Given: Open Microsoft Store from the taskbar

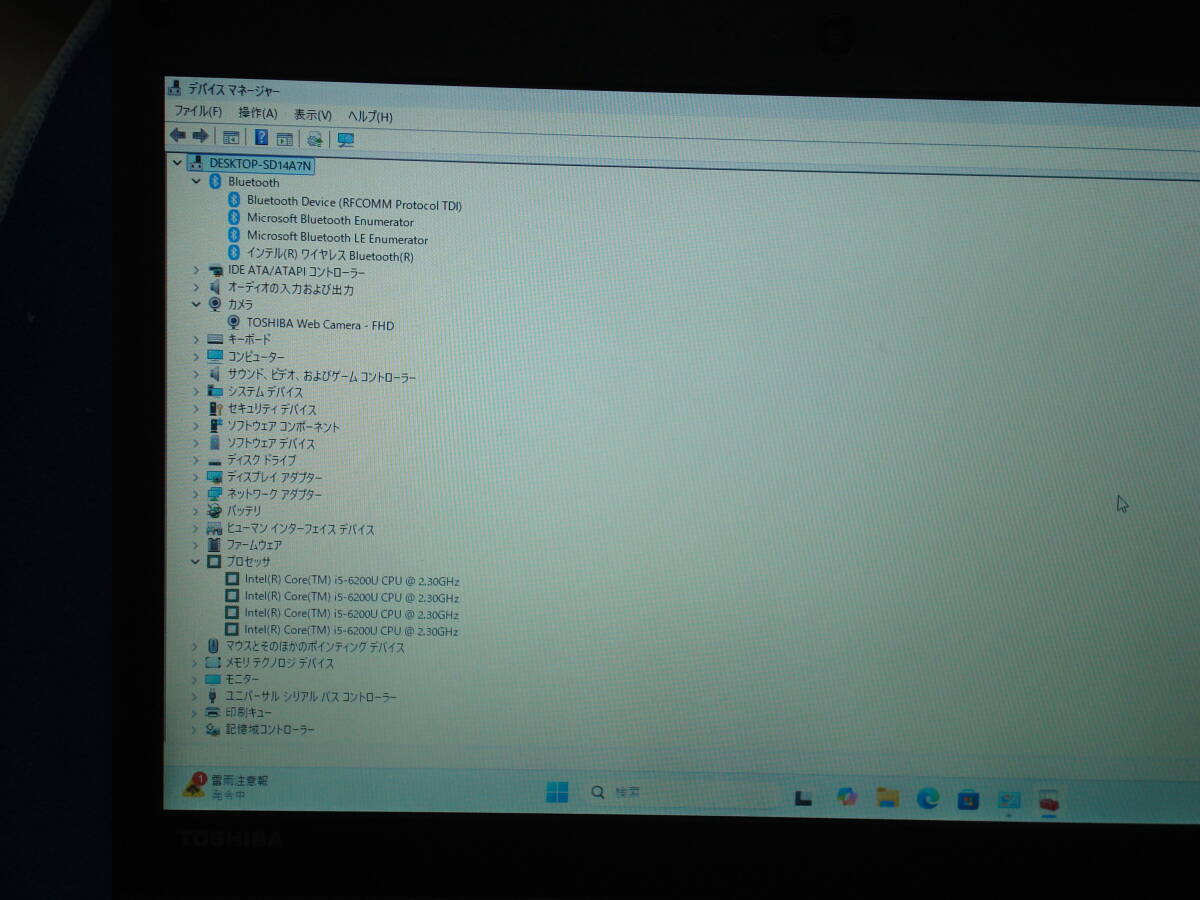Looking at the screenshot, I should pyautogui.click(x=968, y=799).
